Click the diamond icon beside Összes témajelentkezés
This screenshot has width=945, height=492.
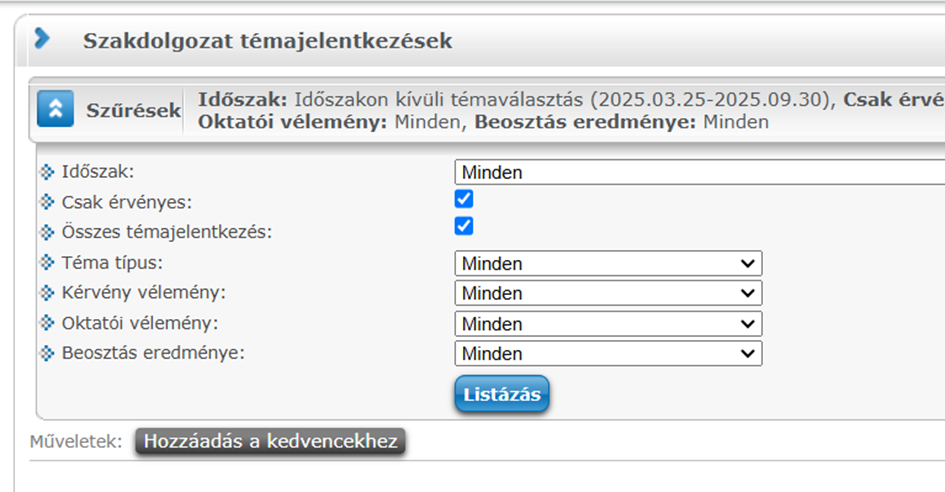[47, 233]
